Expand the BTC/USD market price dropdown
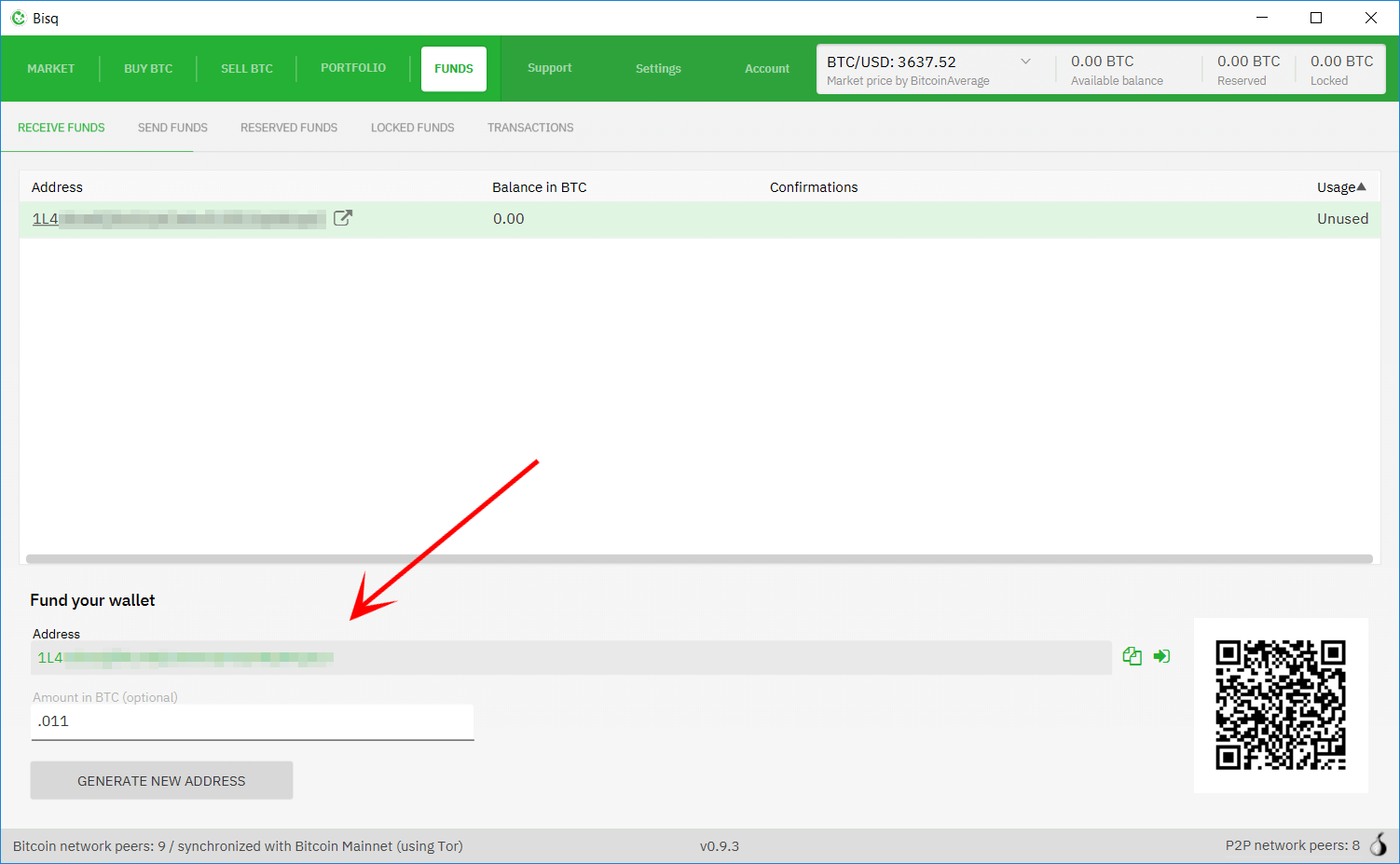Viewport: 1400px width, 864px height. pos(1025,62)
